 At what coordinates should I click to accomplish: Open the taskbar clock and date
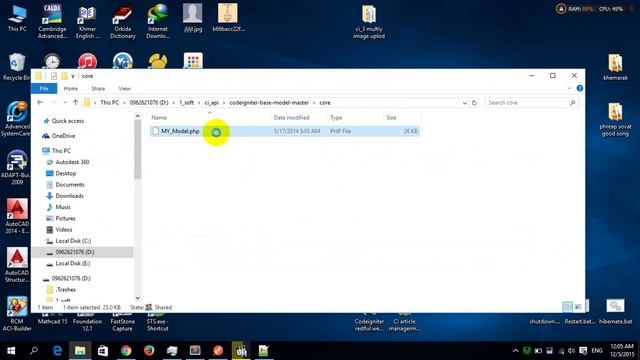pos(622,351)
